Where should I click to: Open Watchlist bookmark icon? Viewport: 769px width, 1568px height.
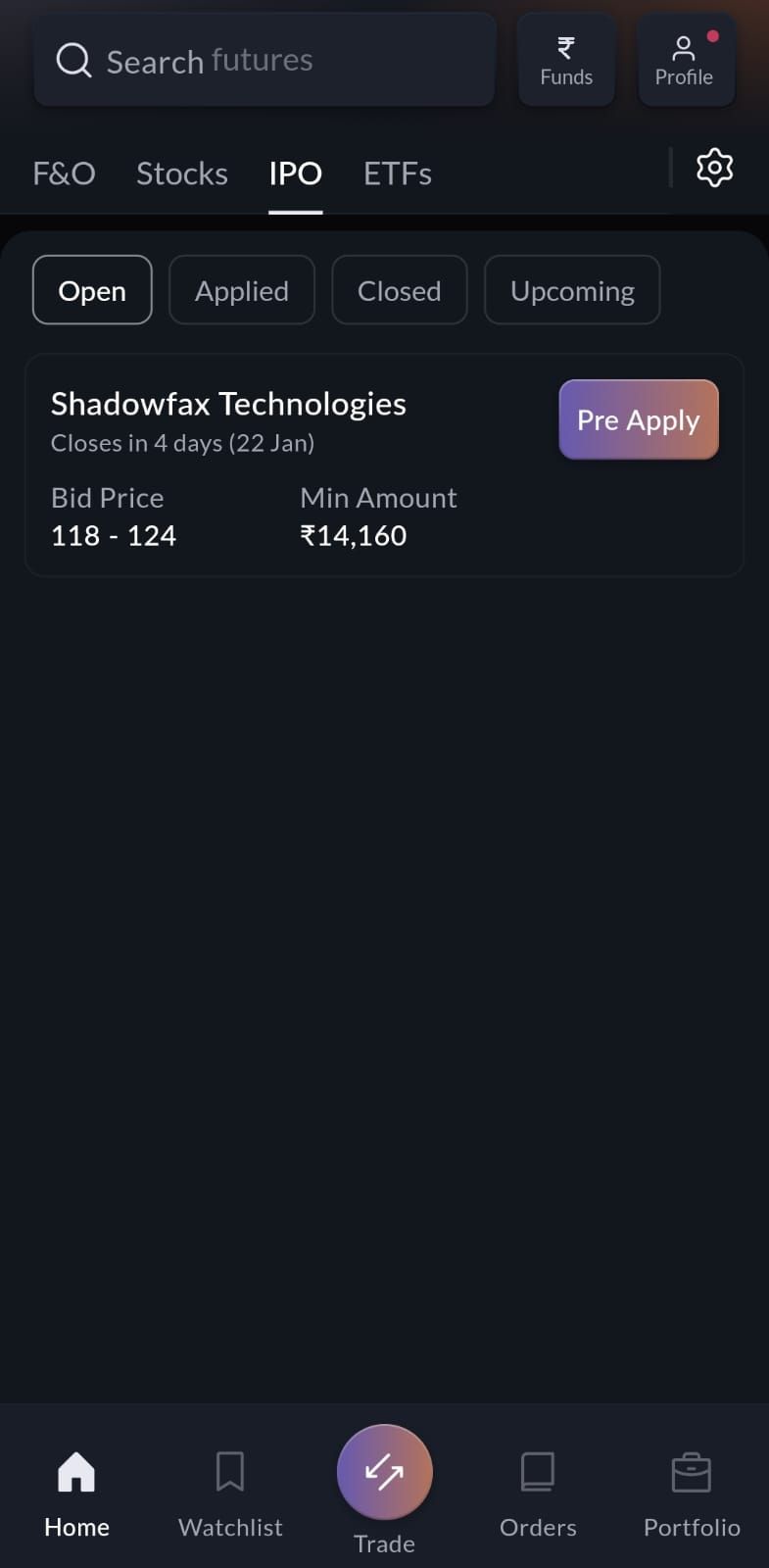tap(230, 1472)
